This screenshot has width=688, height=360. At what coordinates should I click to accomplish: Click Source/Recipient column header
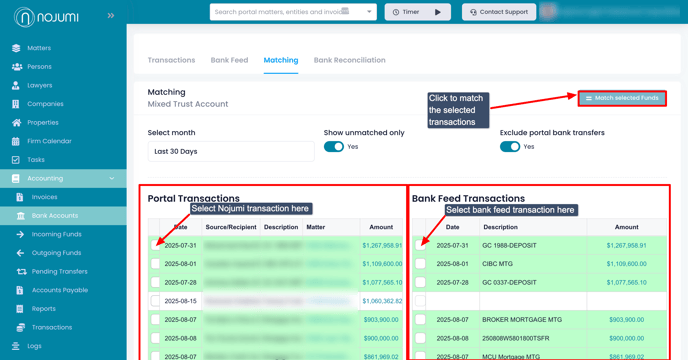231,227
